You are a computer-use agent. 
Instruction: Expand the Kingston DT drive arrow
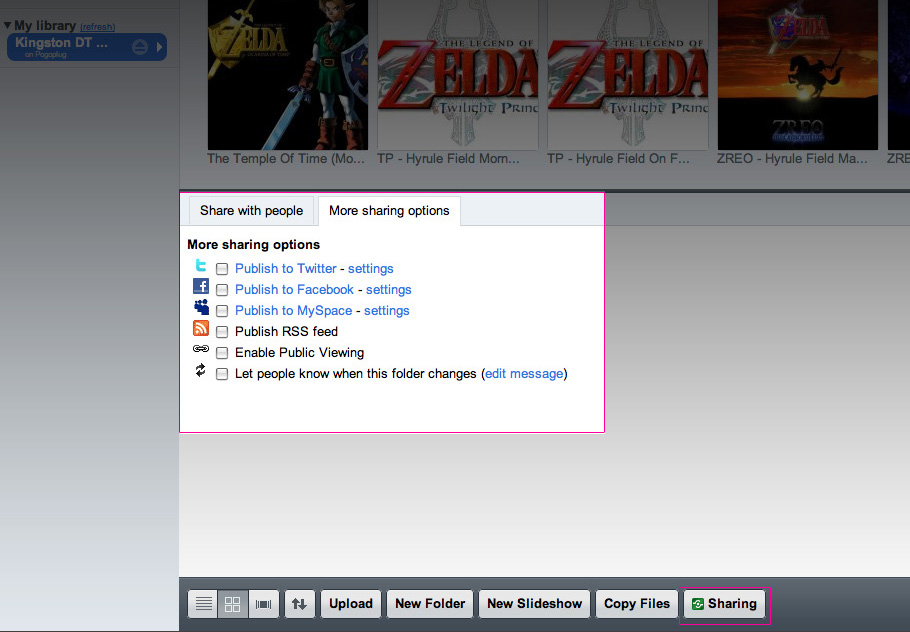click(159, 47)
